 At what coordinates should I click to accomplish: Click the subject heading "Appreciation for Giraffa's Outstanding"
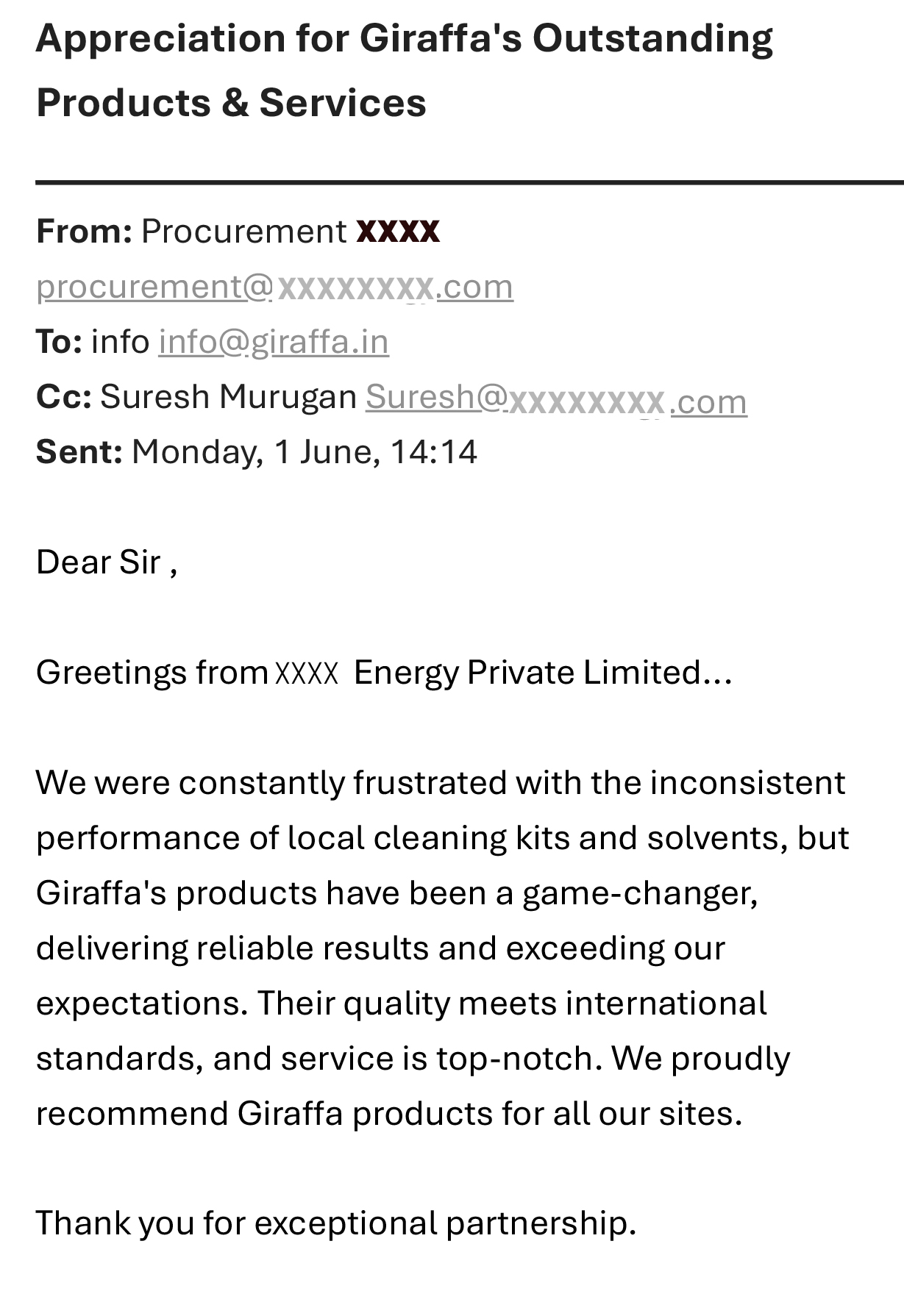405,38
